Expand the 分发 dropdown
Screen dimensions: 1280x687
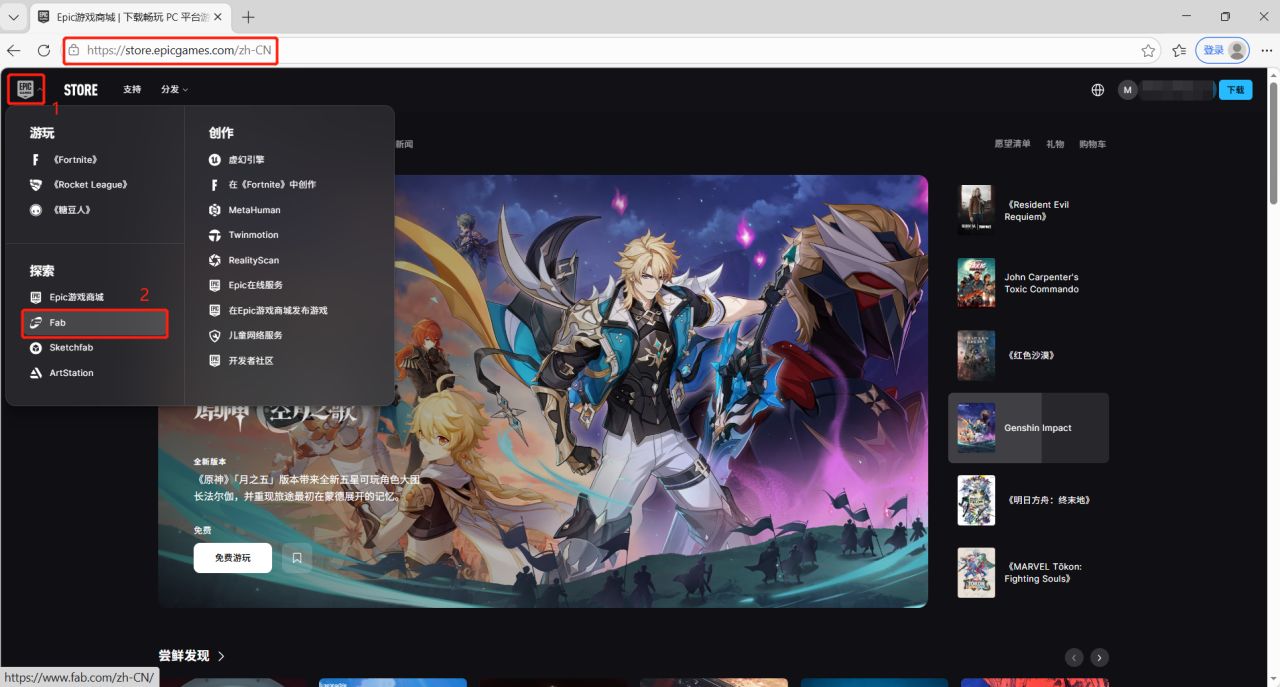point(174,90)
